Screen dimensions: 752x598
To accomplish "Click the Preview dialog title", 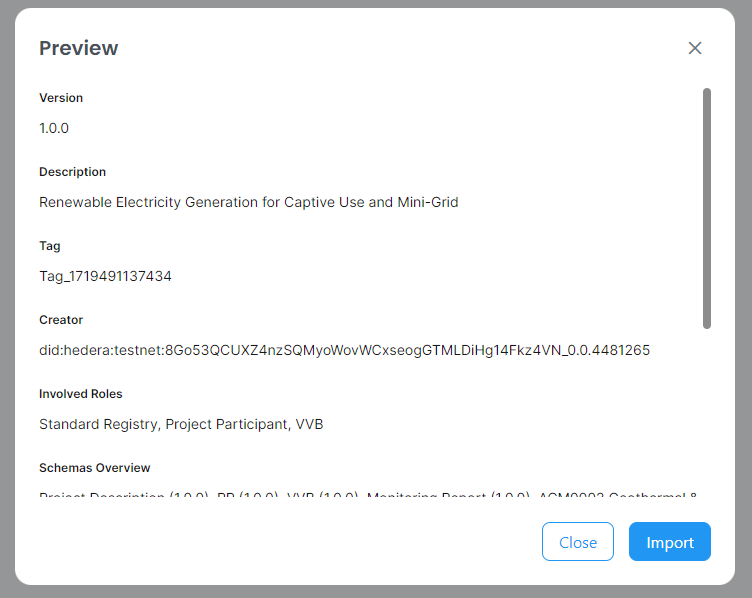I will coord(78,48).
